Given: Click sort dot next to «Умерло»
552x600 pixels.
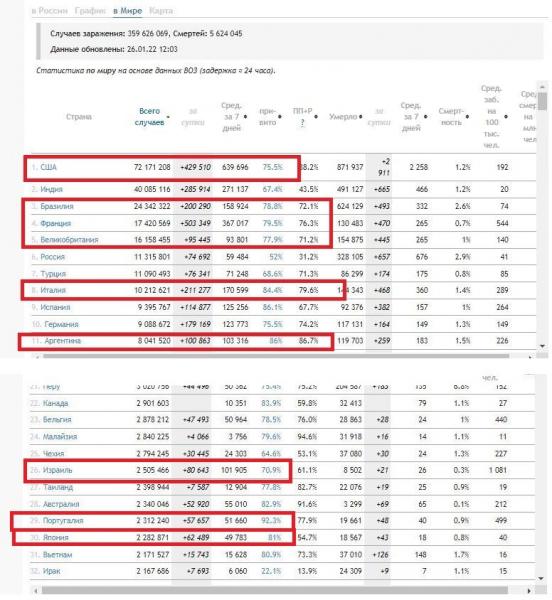Looking at the screenshot, I should point(361,117).
